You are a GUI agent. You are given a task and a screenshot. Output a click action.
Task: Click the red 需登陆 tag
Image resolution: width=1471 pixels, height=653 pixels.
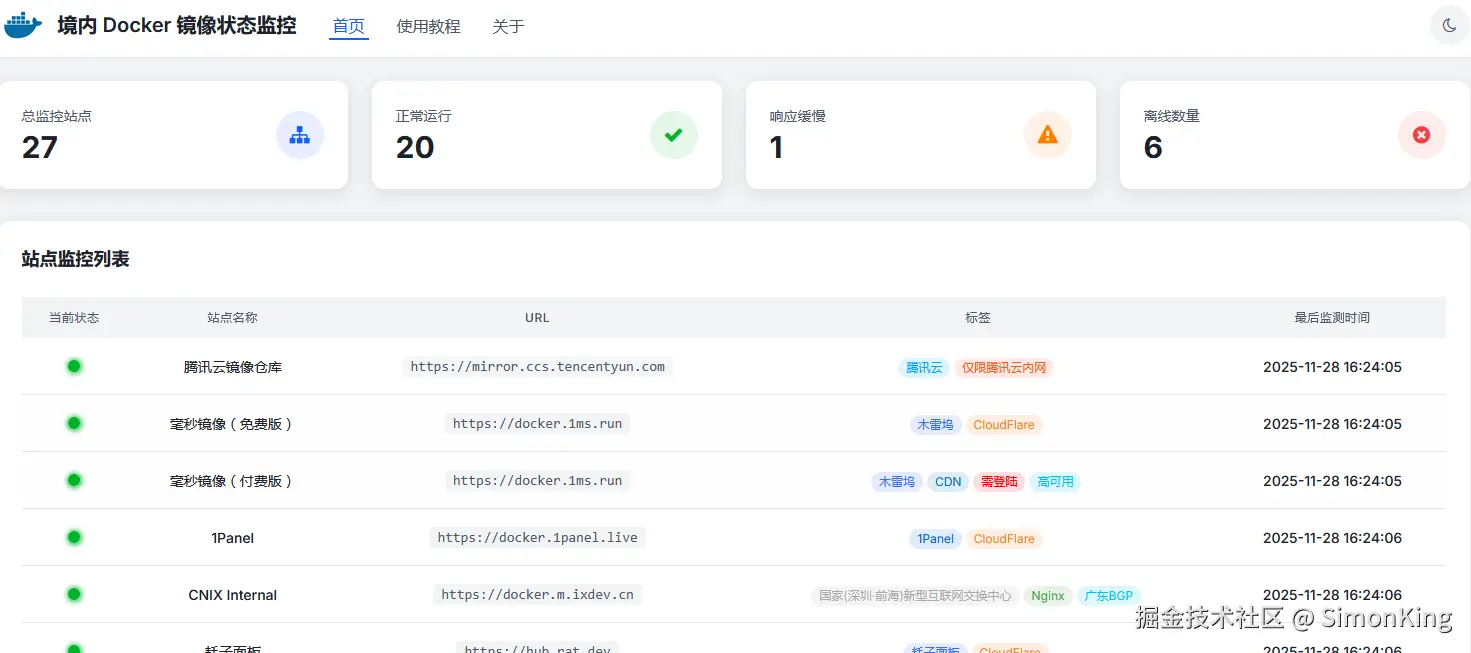[x=999, y=482]
